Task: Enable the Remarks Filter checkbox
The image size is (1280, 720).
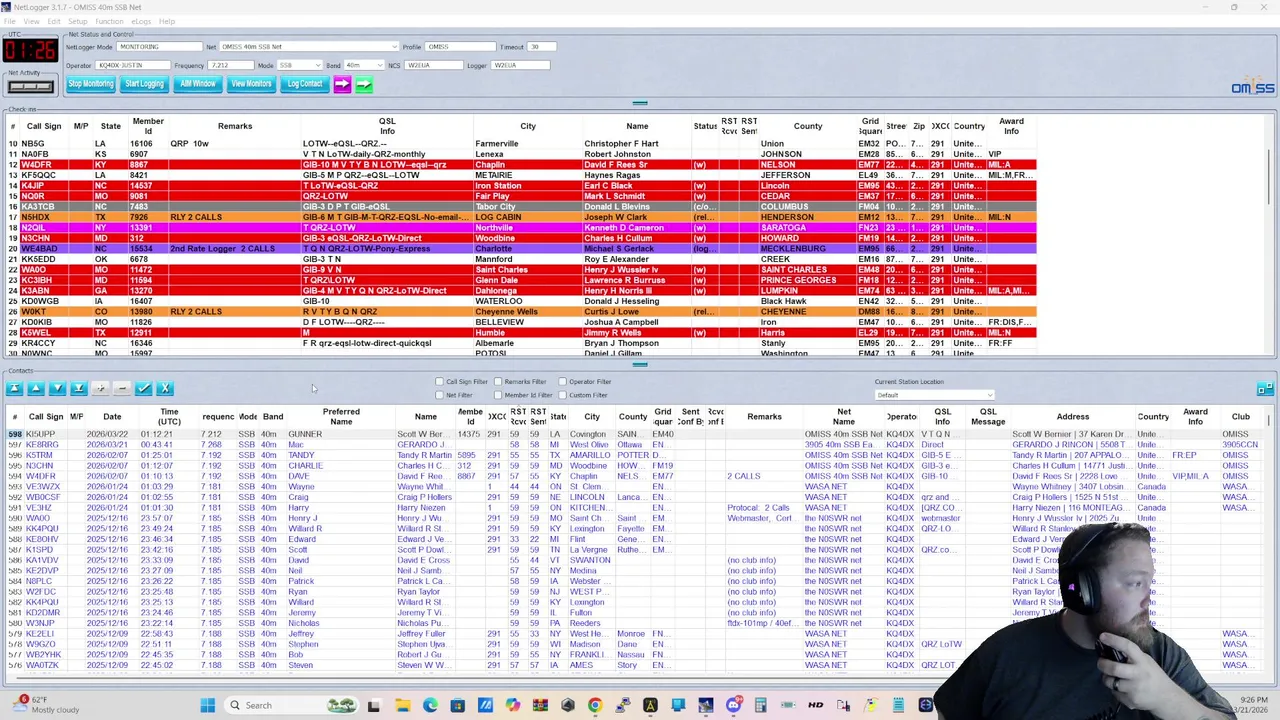Action: (x=497, y=382)
